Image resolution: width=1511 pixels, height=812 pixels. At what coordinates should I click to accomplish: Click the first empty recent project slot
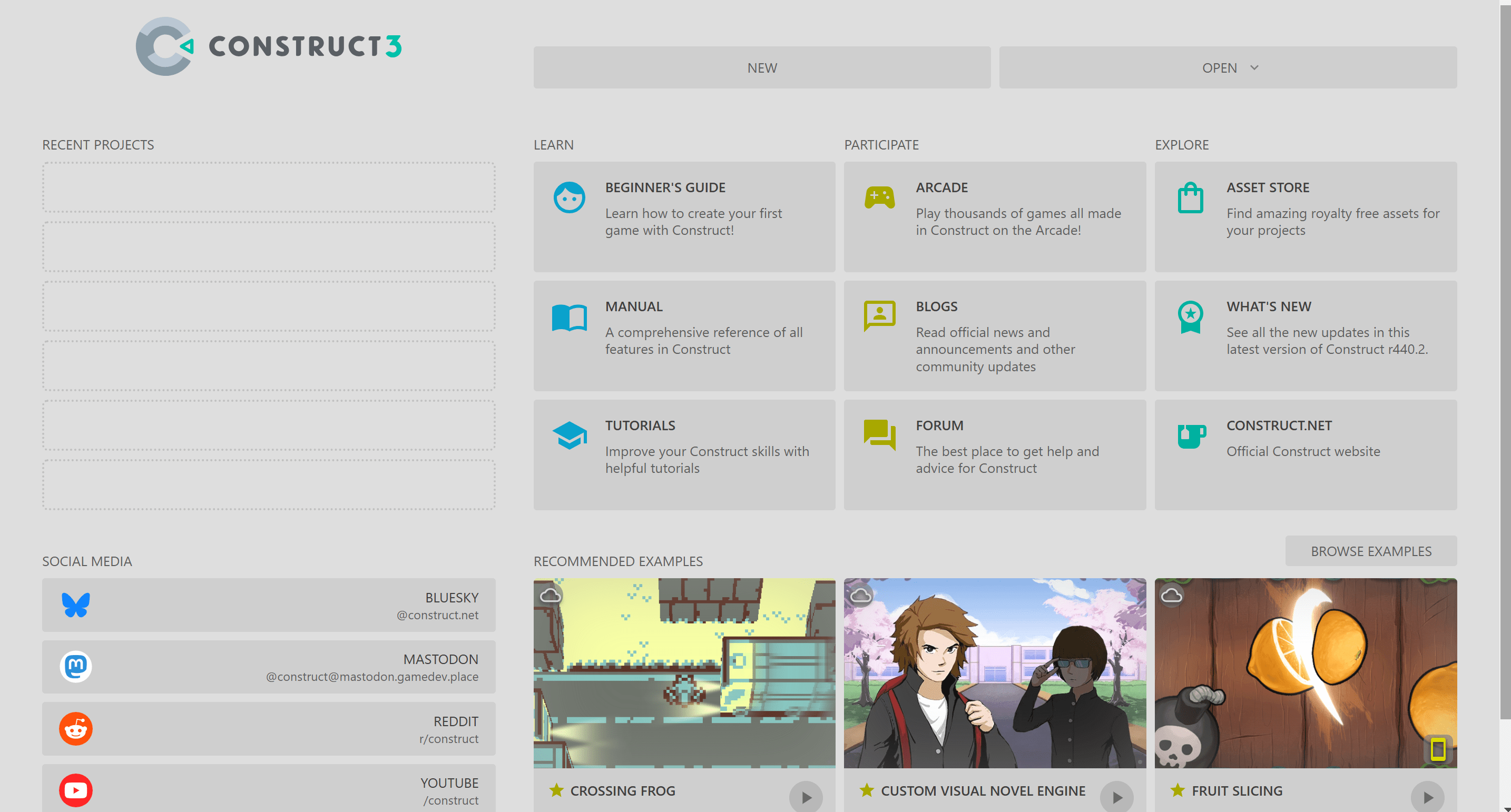[x=269, y=187]
